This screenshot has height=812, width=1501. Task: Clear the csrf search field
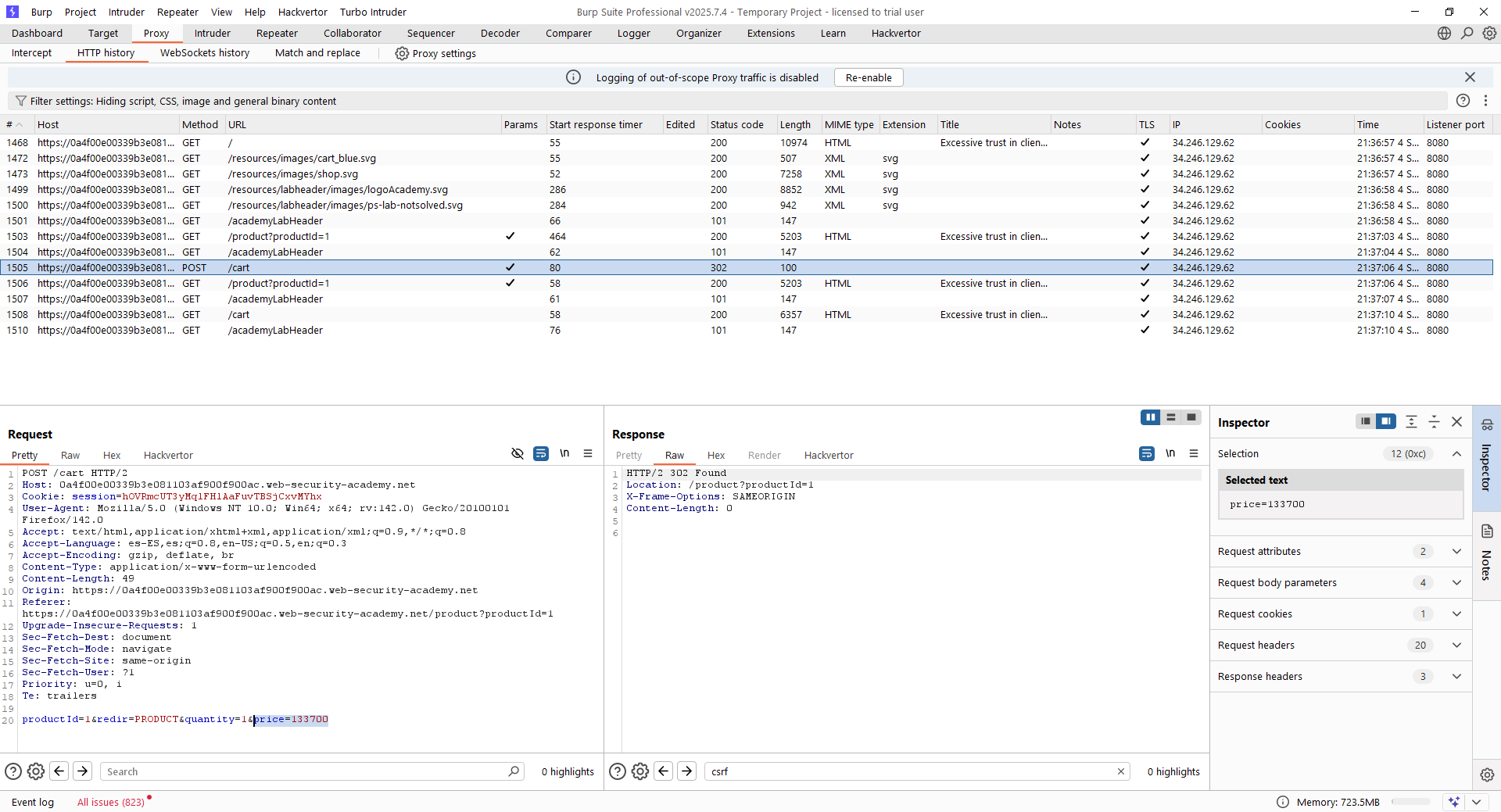point(1121,771)
